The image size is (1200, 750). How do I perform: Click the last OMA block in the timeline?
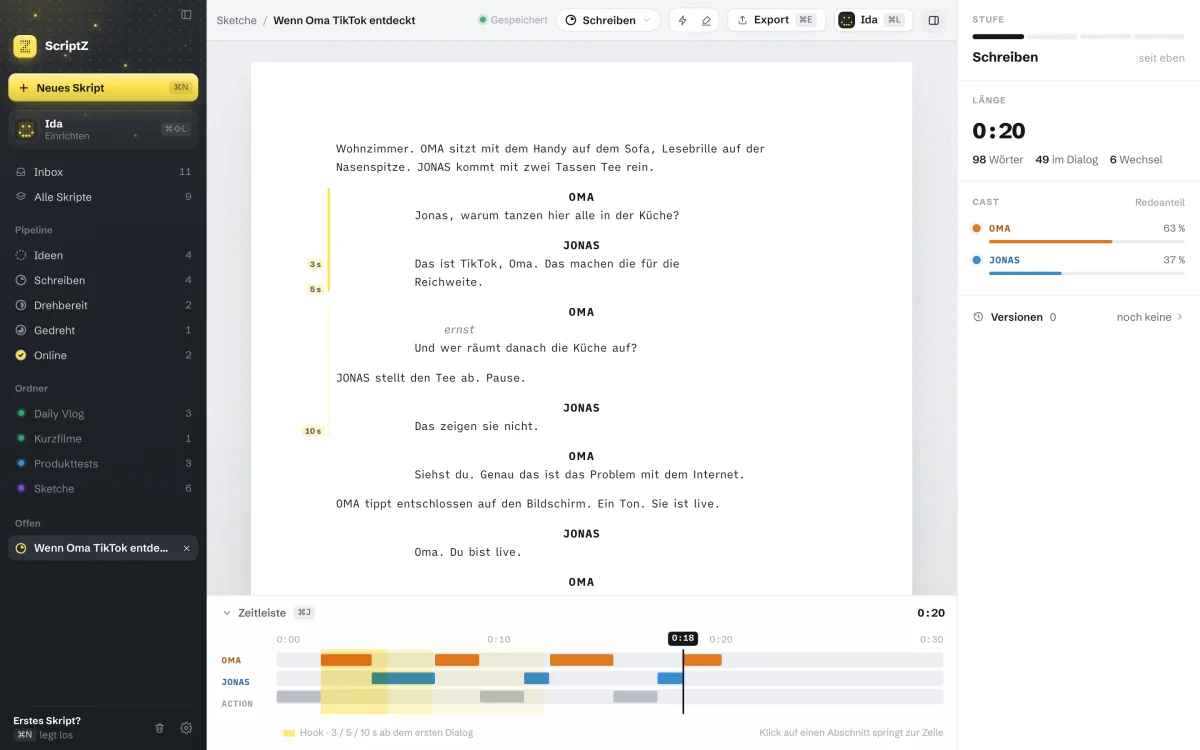(702, 660)
